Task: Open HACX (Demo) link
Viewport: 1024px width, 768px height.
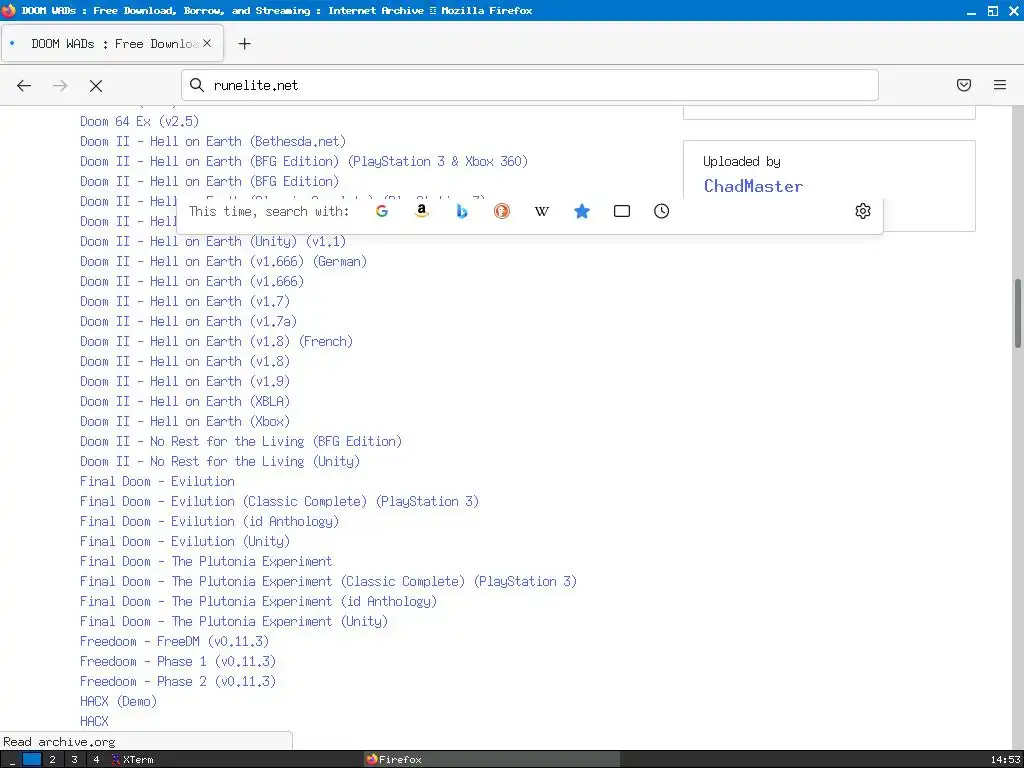Action: [119, 701]
